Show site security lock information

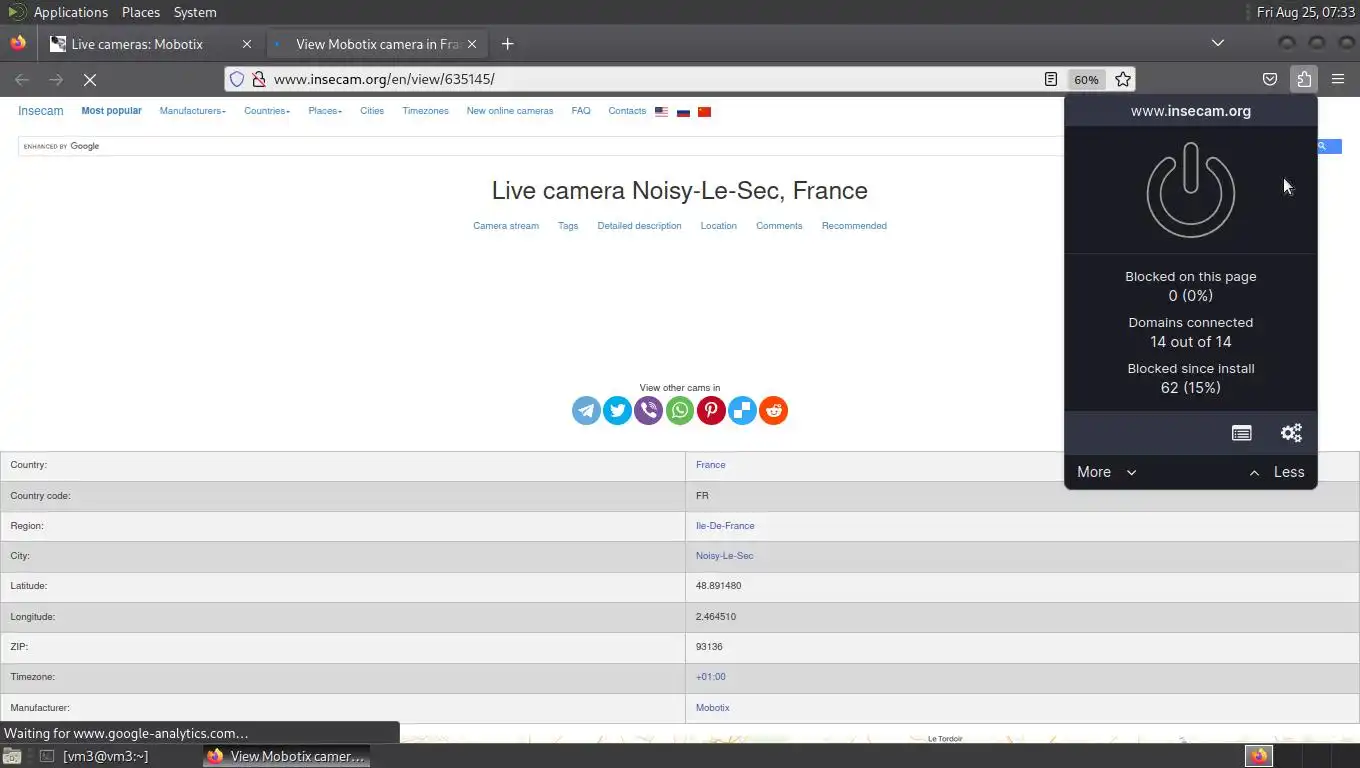click(258, 79)
